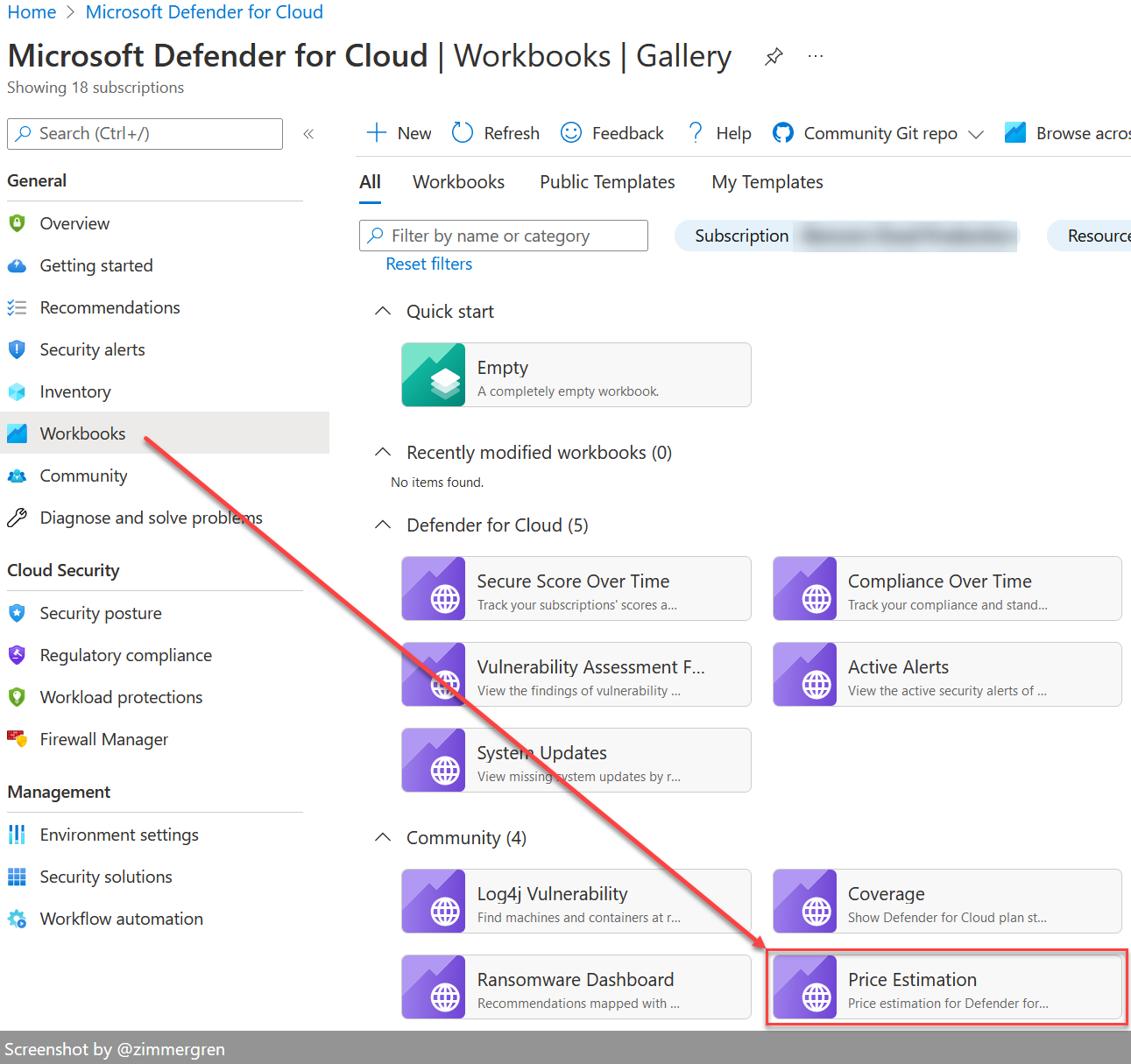Viewport: 1131px width, 1064px height.
Task: Click the Regulatory compliance icon
Action: click(x=17, y=655)
